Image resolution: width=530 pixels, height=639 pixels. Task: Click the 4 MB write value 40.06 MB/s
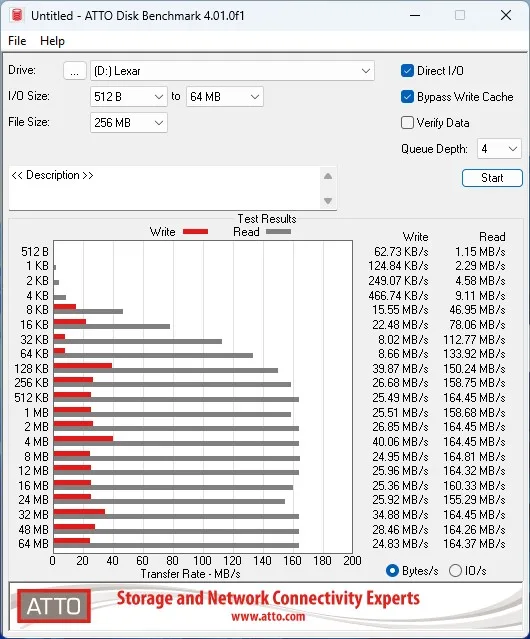pos(400,442)
